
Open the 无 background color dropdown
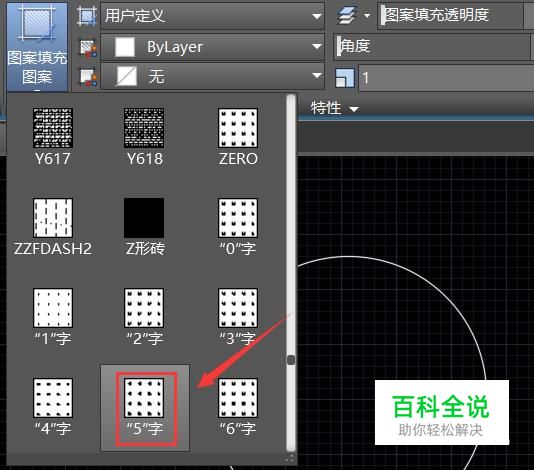point(212,76)
